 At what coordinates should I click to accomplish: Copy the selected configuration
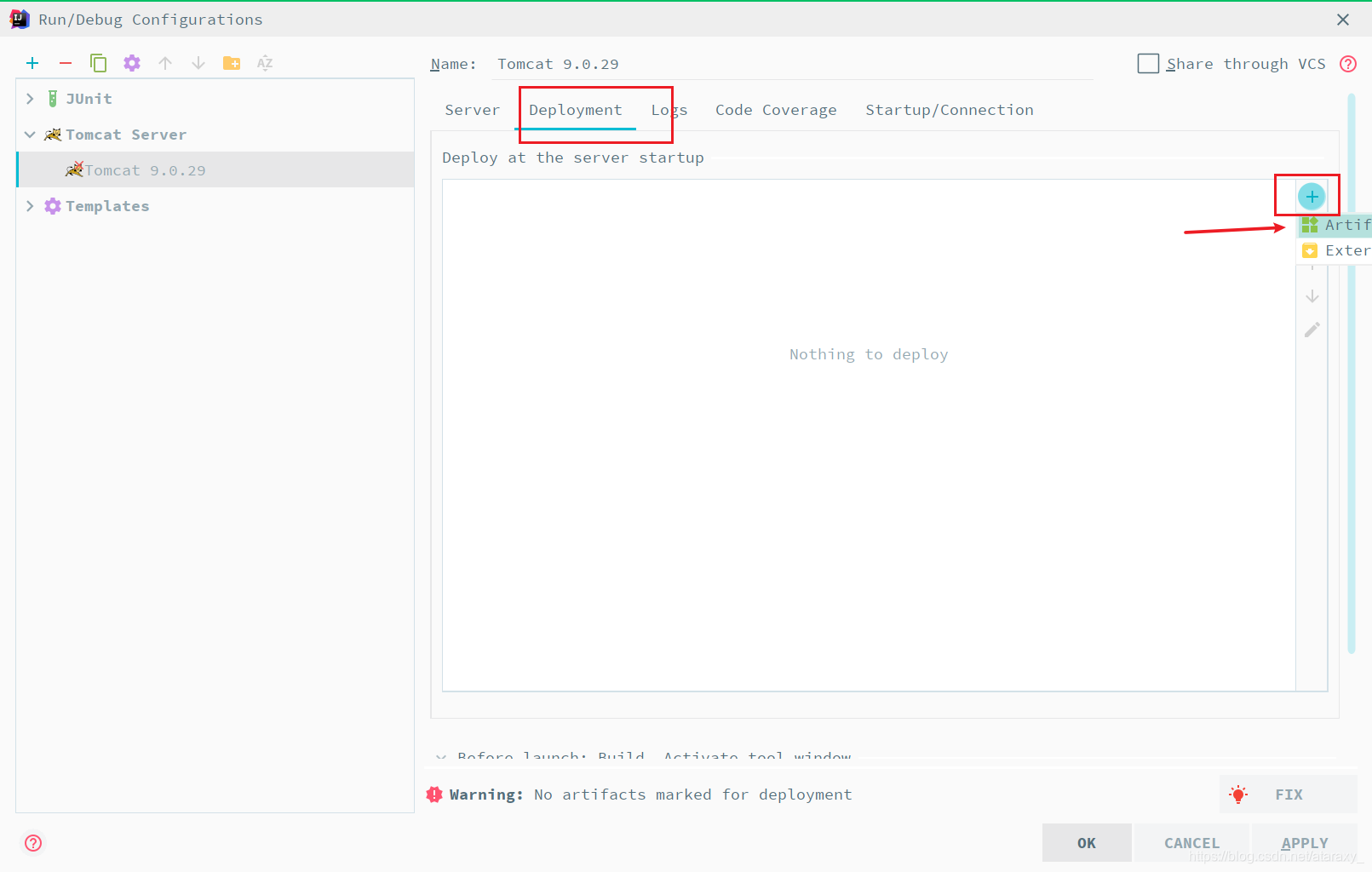[x=98, y=63]
